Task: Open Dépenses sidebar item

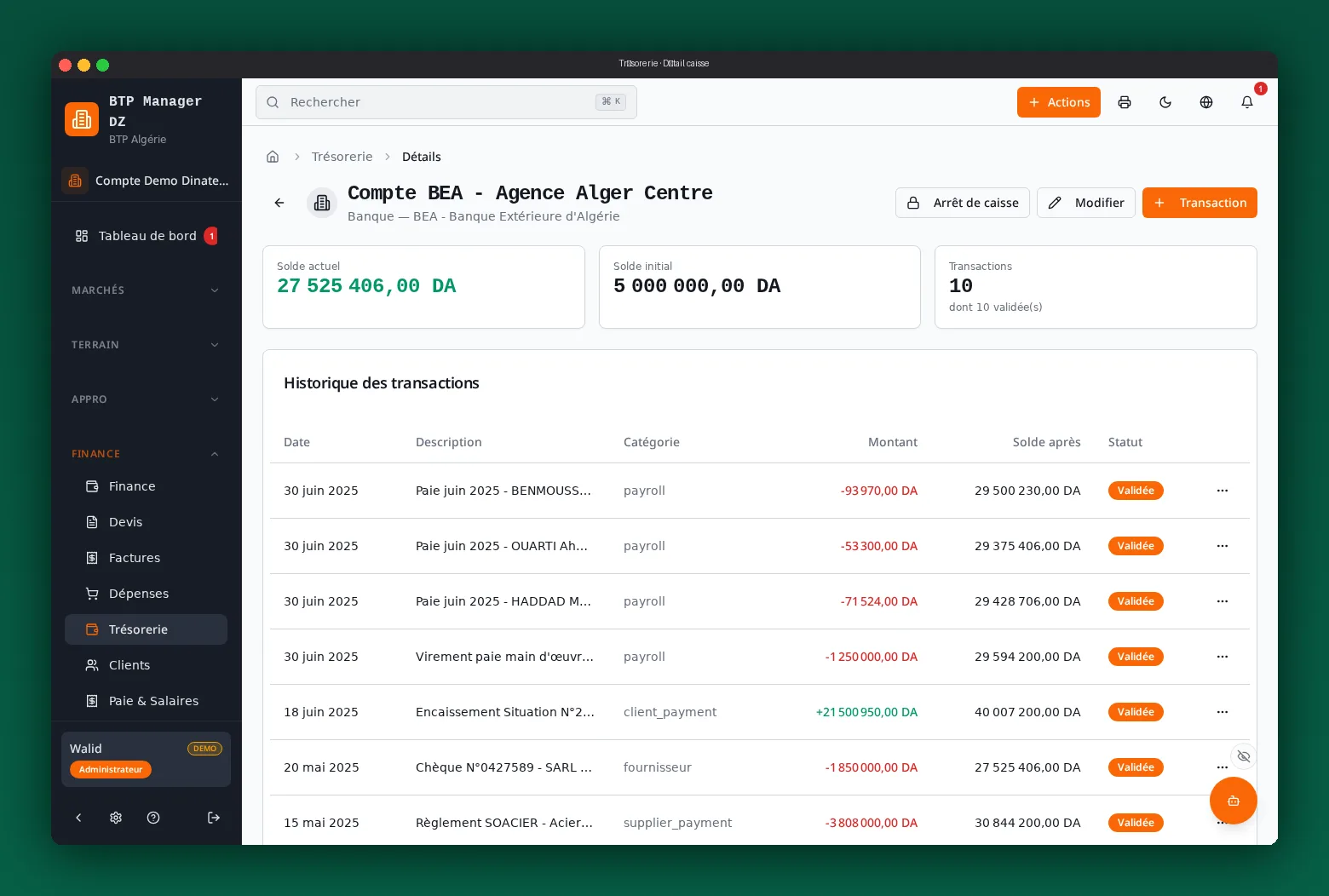Action: (x=146, y=594)
